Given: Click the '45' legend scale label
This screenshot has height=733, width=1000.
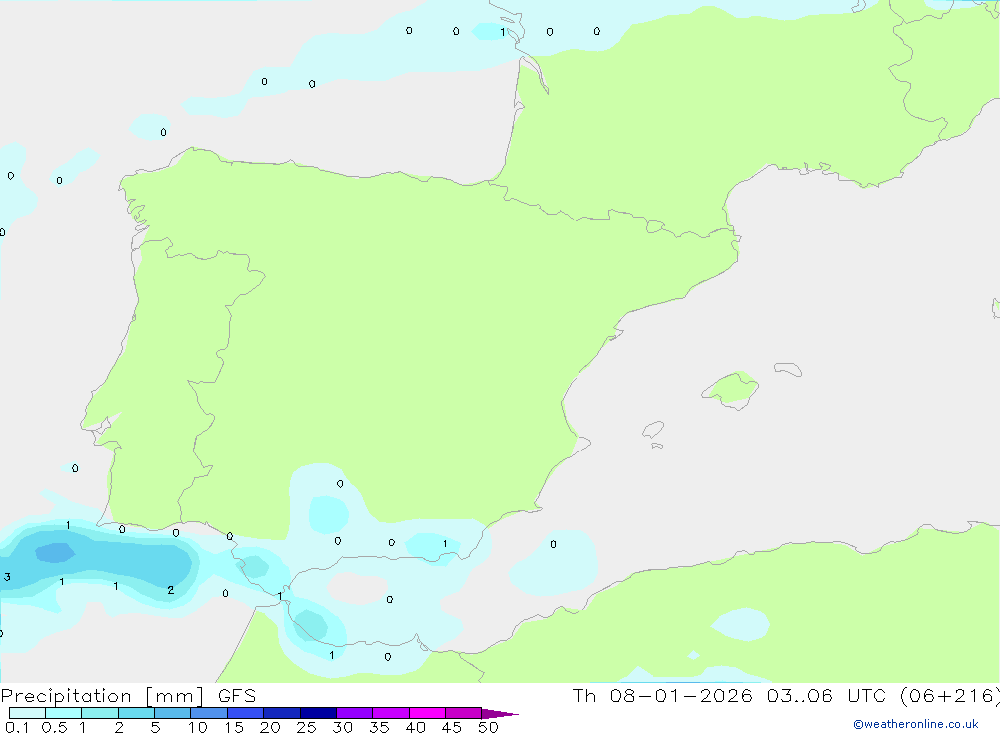Looking at the screenshot, I should [x=452, y=727].
